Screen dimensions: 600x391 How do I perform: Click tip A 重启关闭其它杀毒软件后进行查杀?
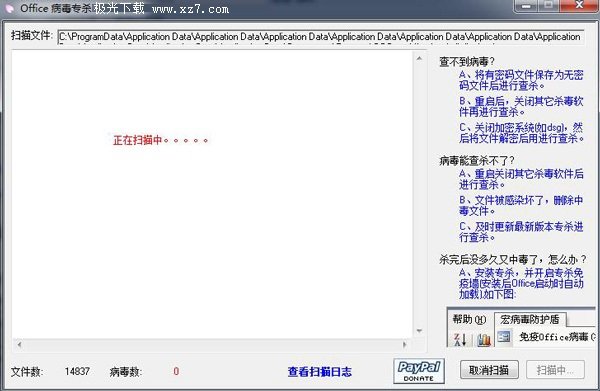(x=521, y=179)
